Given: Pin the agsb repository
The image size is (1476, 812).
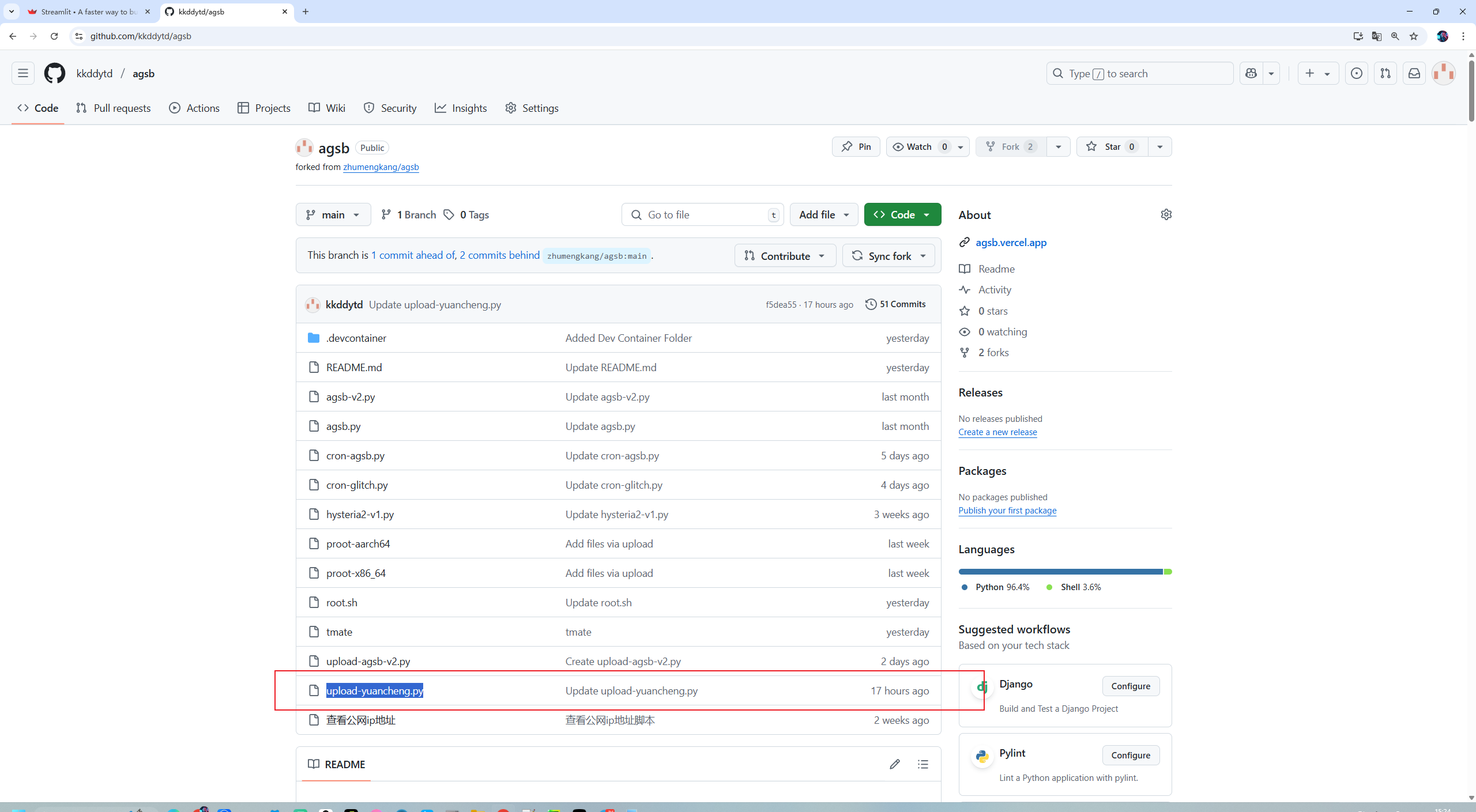Looking at the screenshot, I should coord(856,146).
